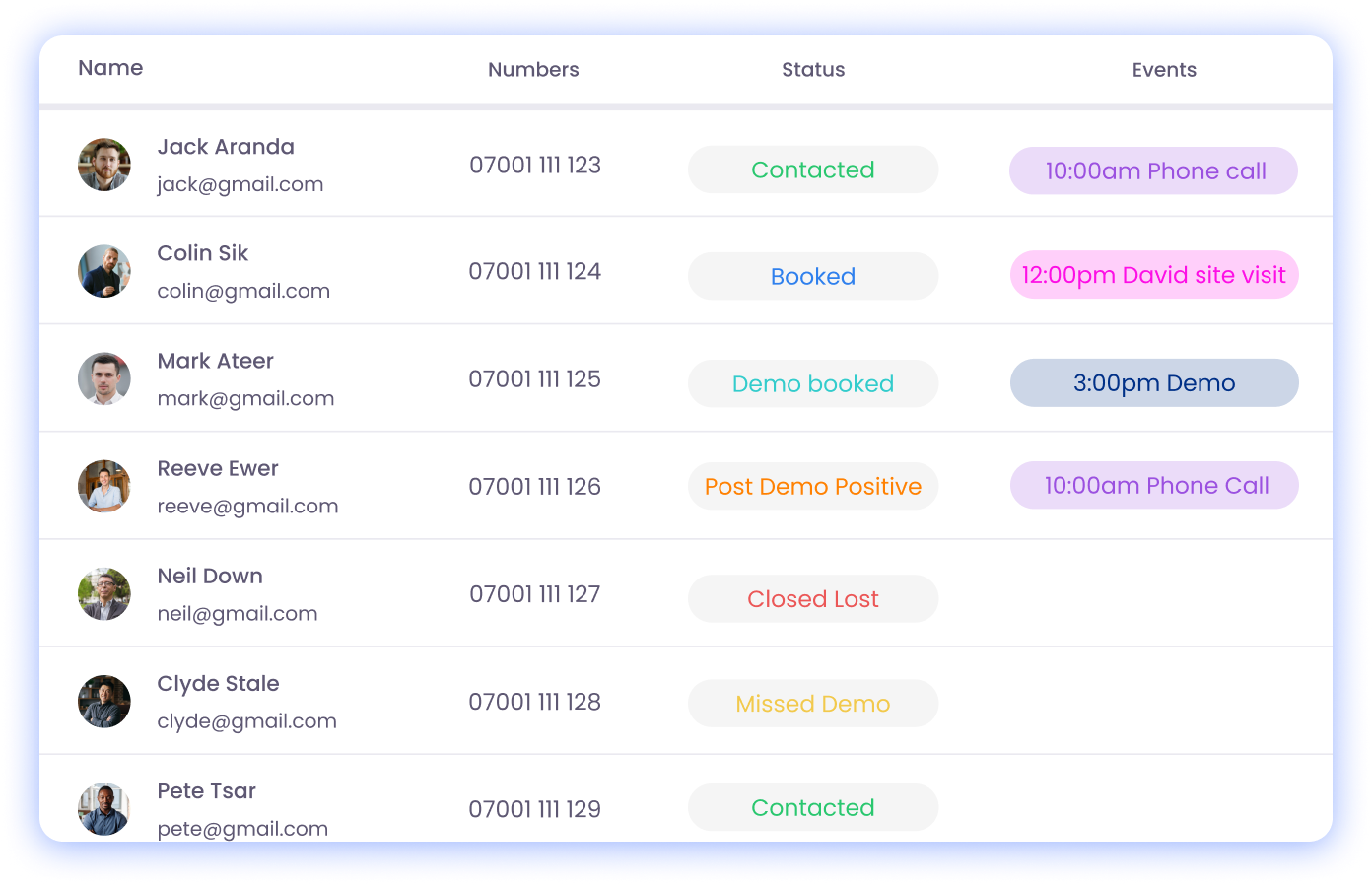The image size is (1372, 885).
Task: Select Mark Ateer's avatar image
Action: pos(104,378)
